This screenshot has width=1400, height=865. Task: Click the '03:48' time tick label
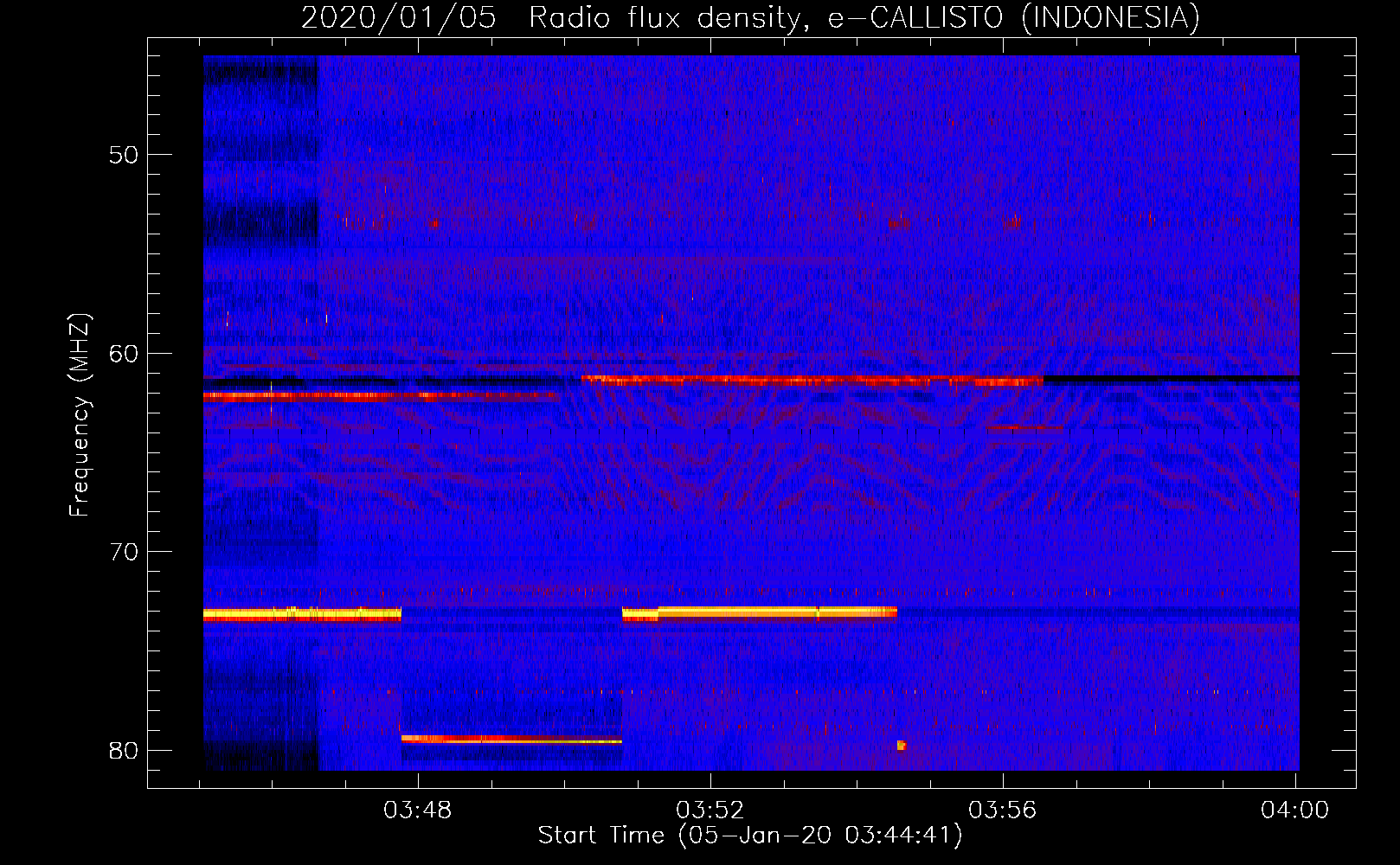click(418, 810)
